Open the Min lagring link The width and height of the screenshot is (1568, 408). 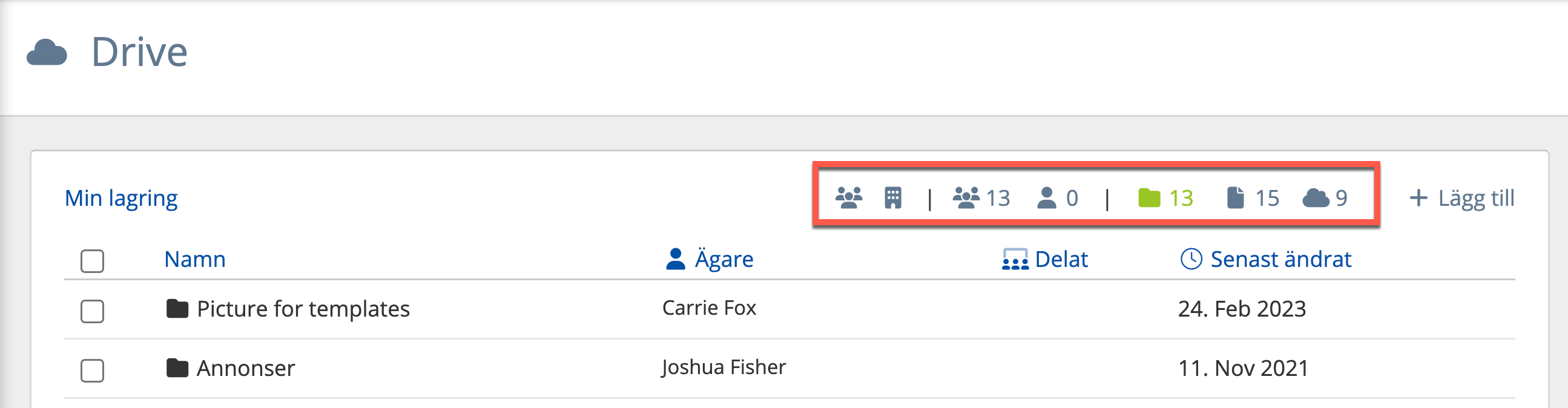tap(121, 198)
